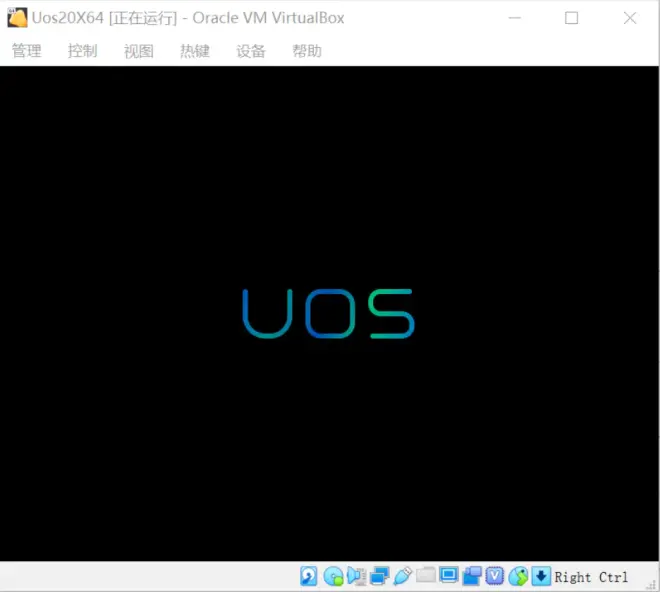660x592 pixels.
Task: Click the purple virtualization V indicator
Action: [x=495, y=576]
